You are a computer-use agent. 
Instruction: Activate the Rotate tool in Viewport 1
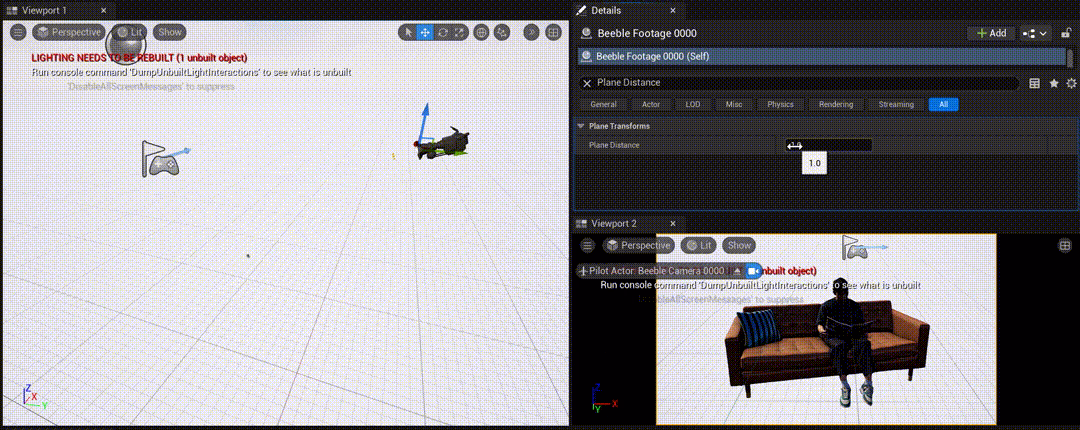pyautogui.click(x=443, y=32)
